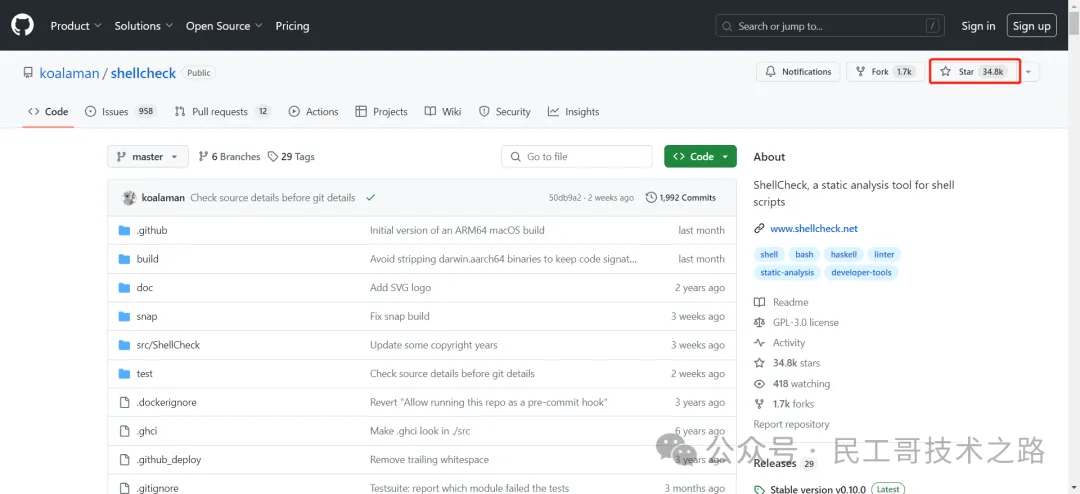The height and width of the screenshot is (494, 1080).
Task: Expand the Star lists dropdown arrow
Action: [1030, 72]
